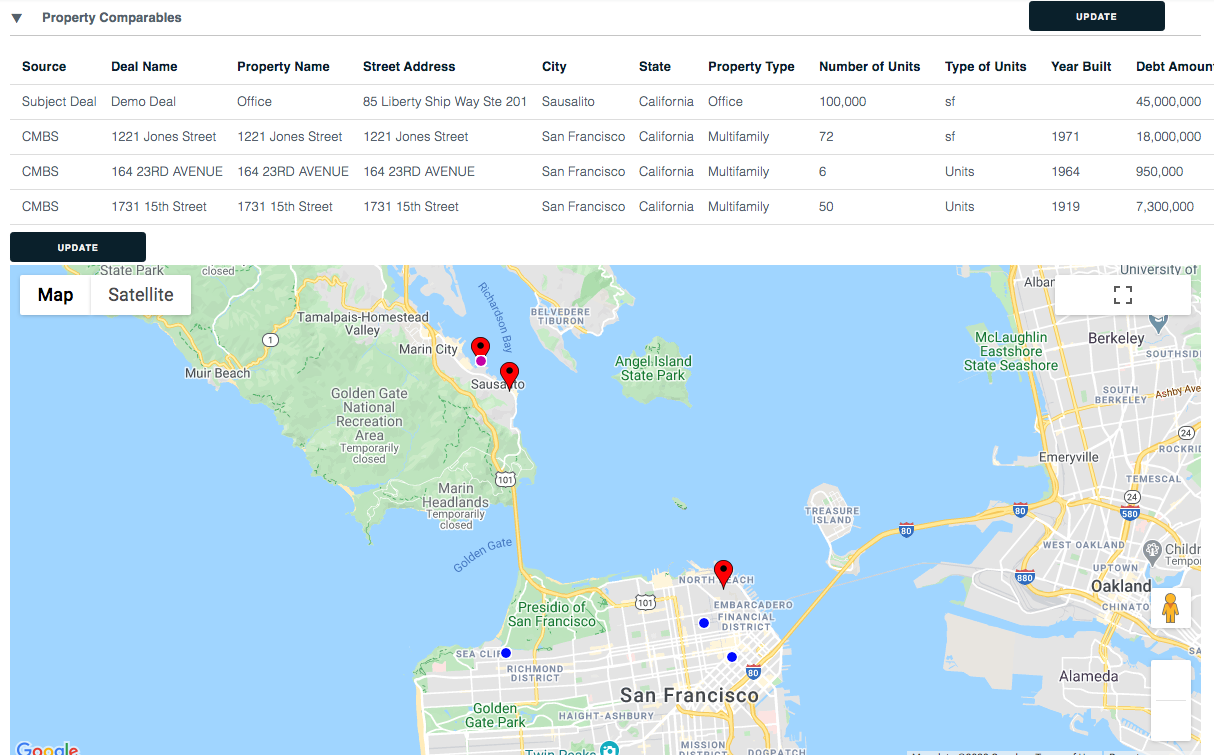1214x755 pixels.
Task: Click the Angel Island State Park map label
Action: pyautogui.click(x=654, y=368)
